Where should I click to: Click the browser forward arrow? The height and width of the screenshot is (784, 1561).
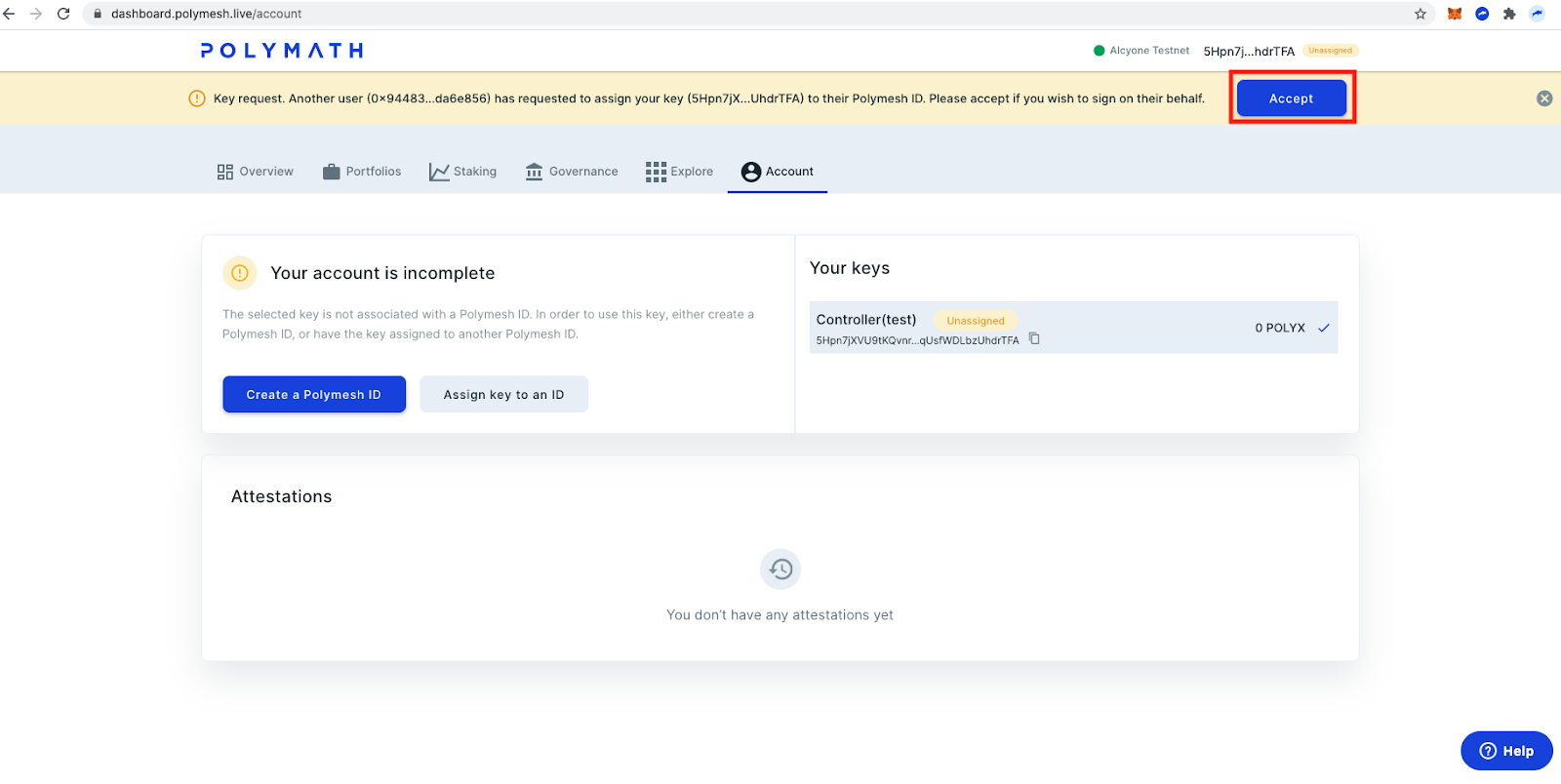click(36, 14)
